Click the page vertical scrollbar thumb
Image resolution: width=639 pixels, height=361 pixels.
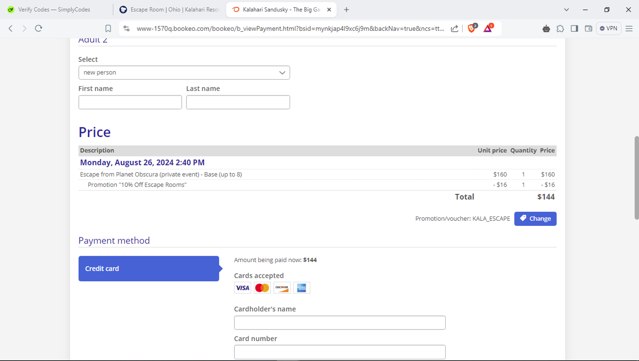click(636, 178)
